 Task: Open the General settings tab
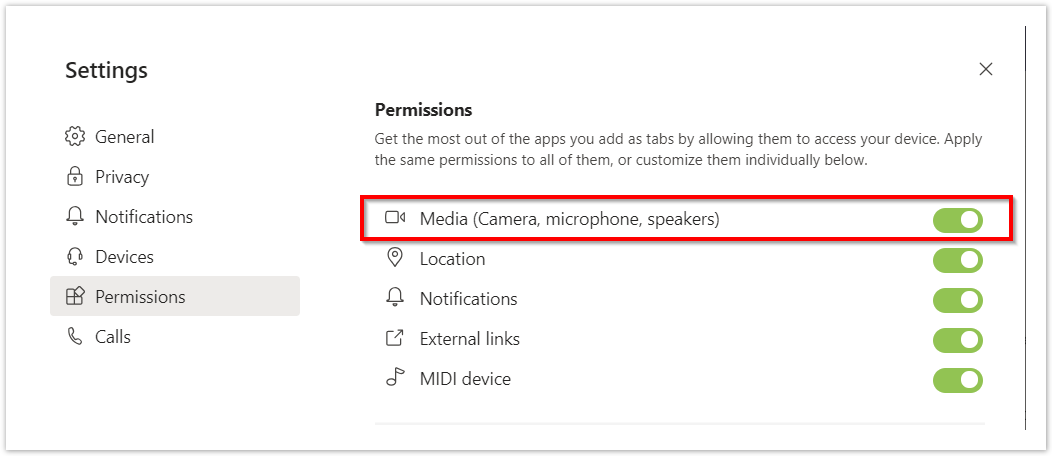coord(124,137)
